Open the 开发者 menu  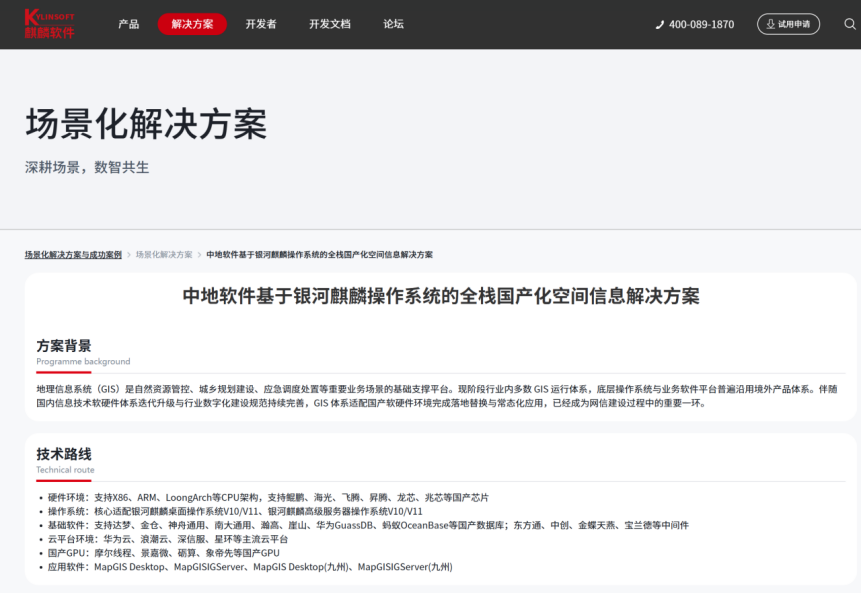click(x=261, y=24)
